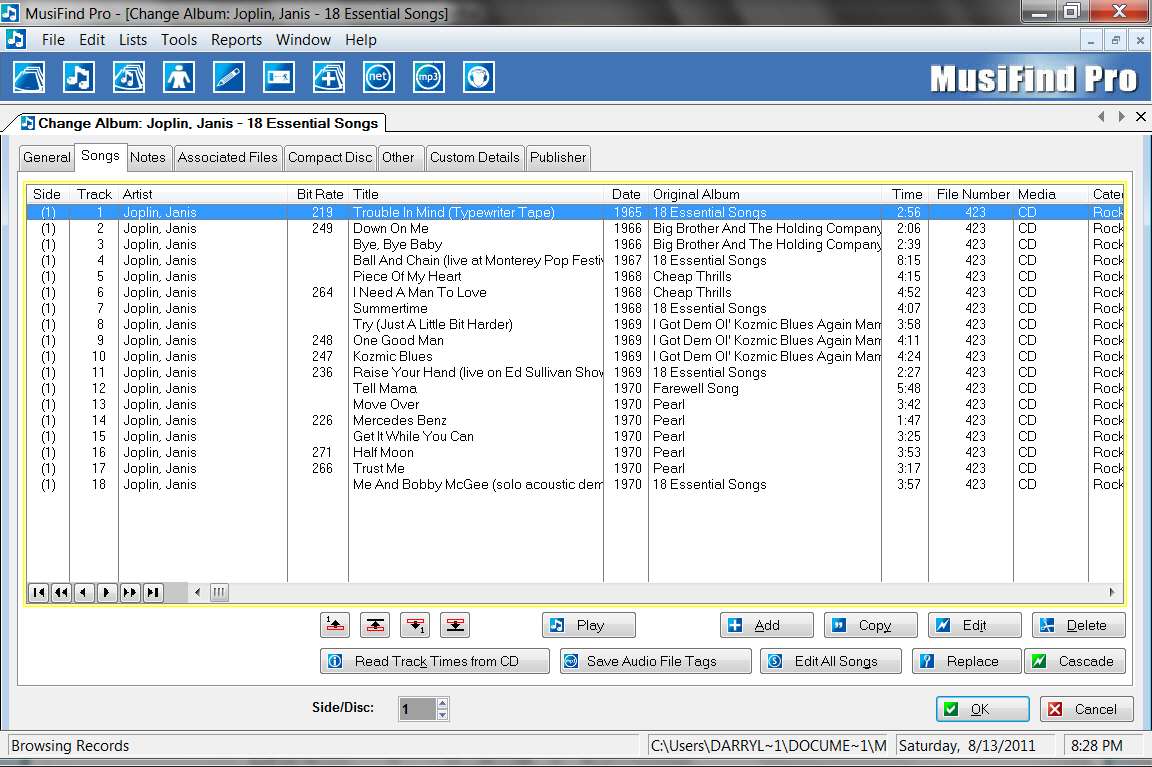Move selected song to bottom of list
The height and width of the screenshot is (767, 1152).
(x=455, y=625)
